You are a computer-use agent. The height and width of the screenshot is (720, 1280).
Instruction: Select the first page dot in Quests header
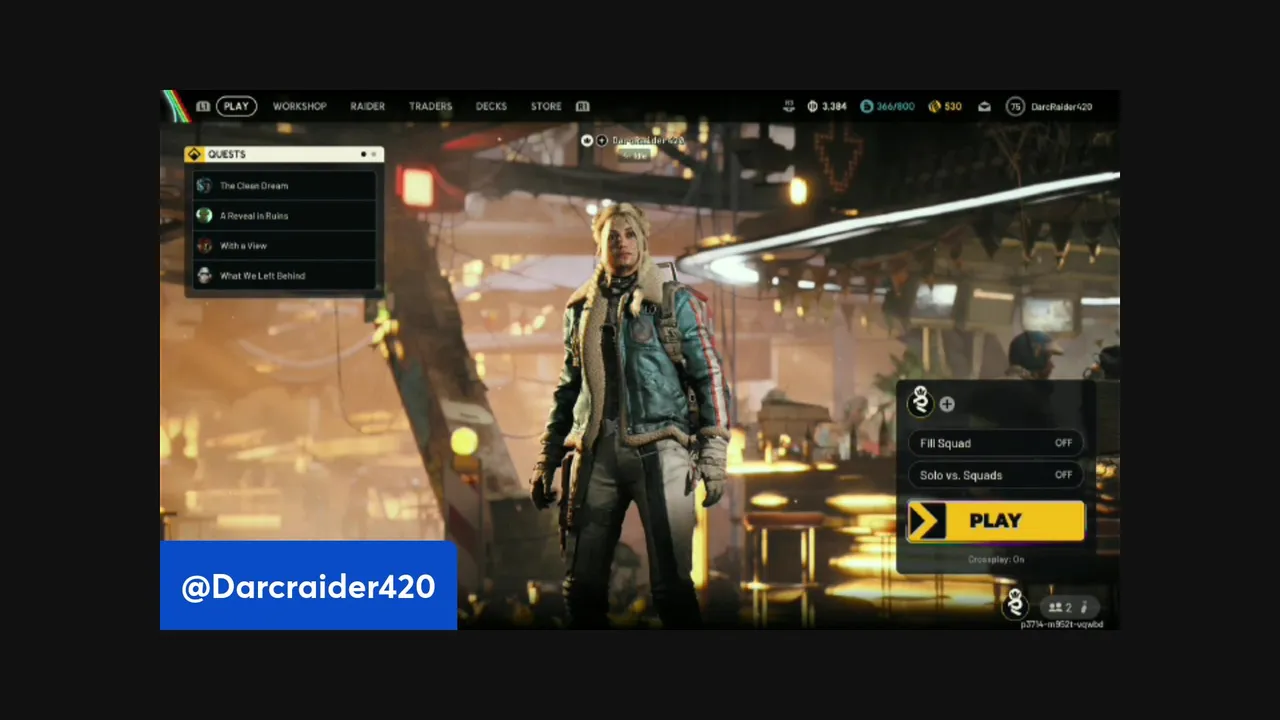[363, 154]
